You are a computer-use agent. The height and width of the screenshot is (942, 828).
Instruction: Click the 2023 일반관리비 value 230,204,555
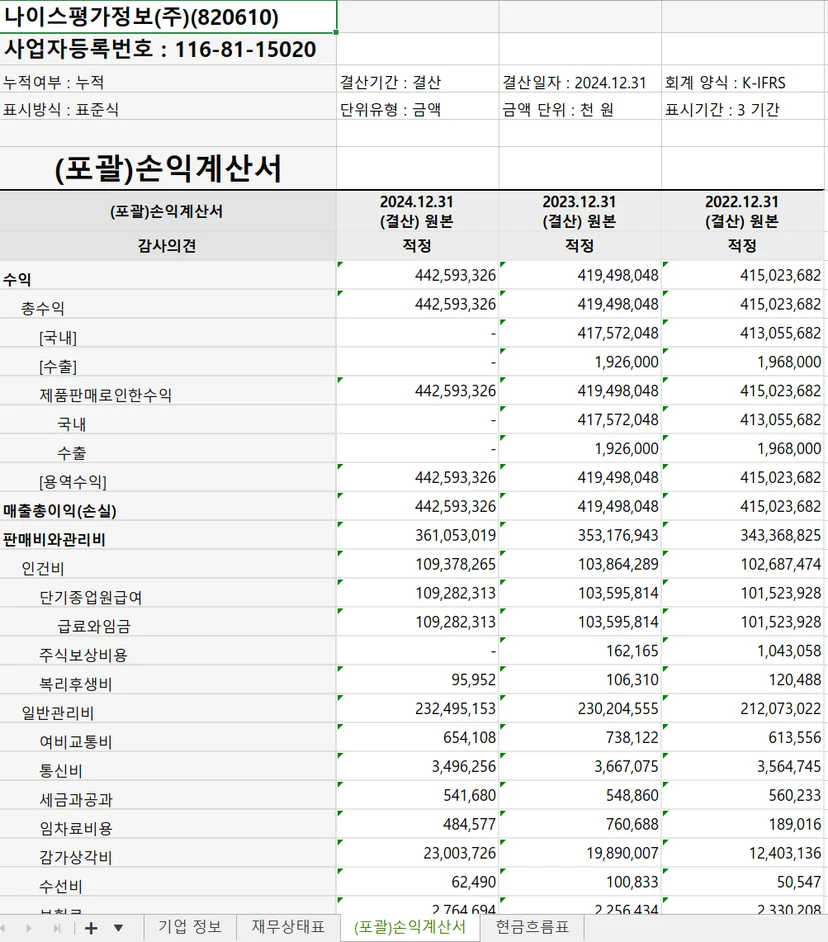580,709
